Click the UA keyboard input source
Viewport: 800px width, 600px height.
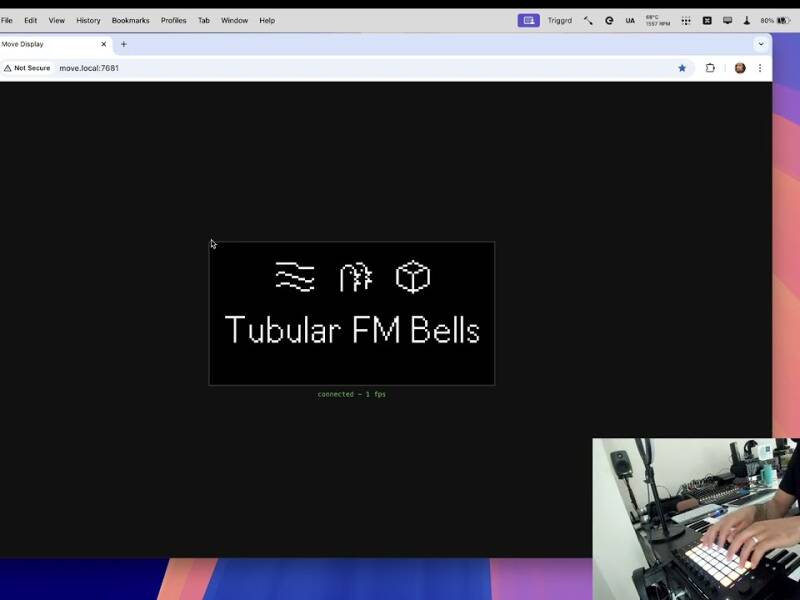pos(630,20)
